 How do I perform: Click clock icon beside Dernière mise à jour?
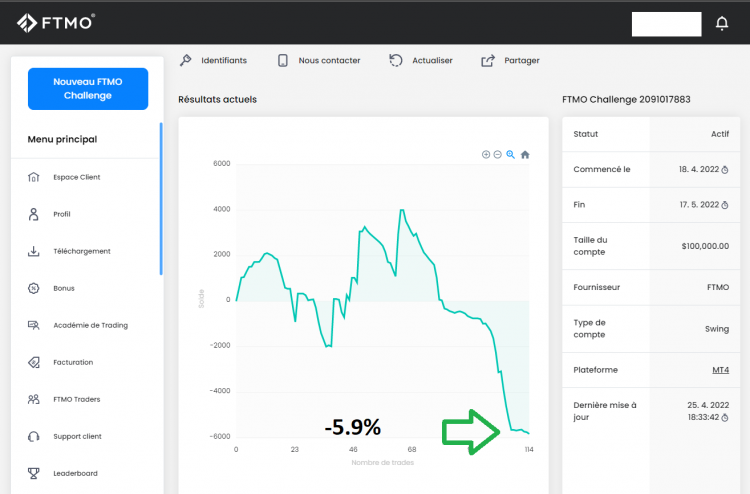click(x=725, y=417)
